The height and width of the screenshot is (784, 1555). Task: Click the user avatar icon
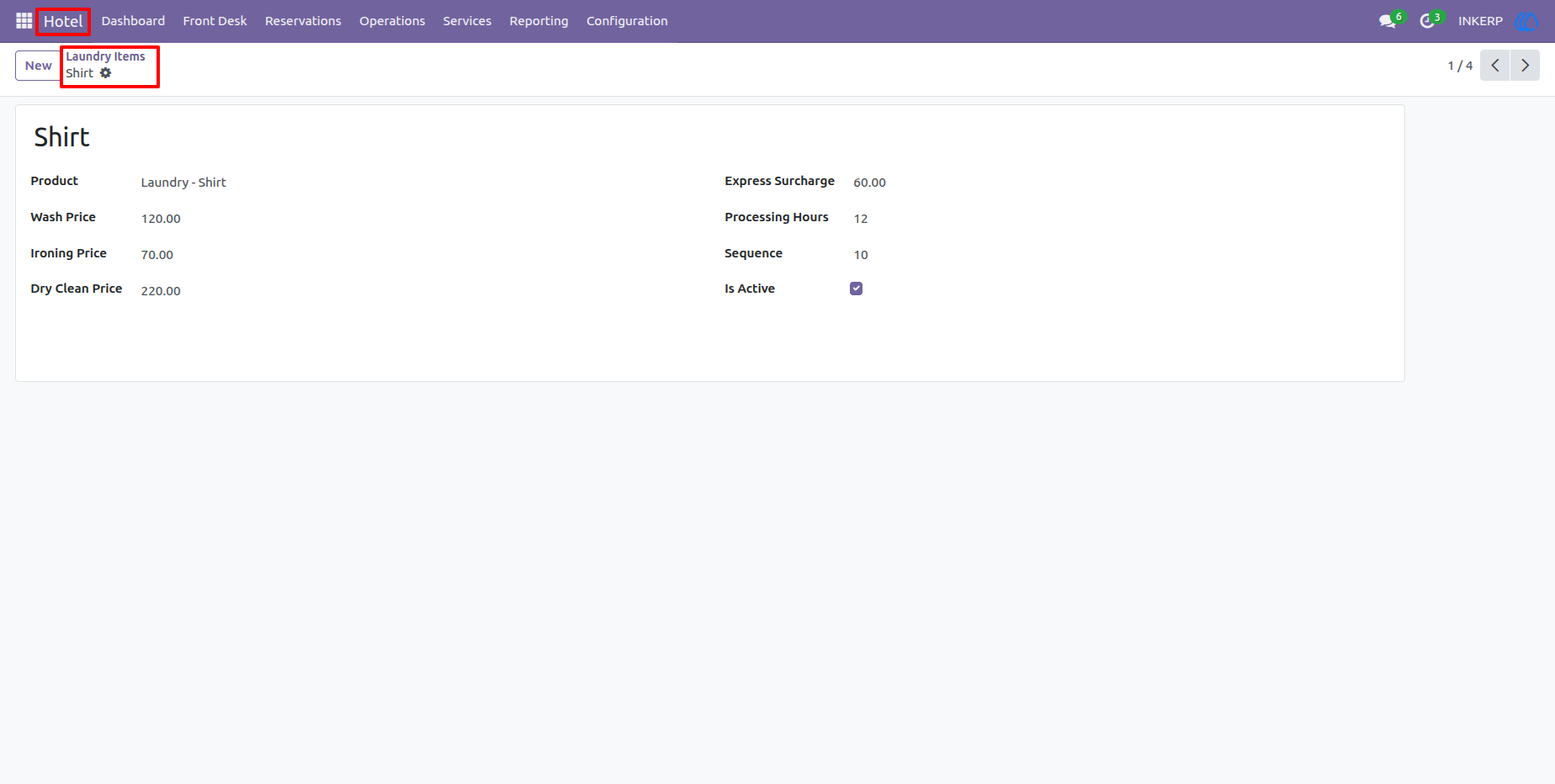pyautogui.click(x=1526, y=21)
